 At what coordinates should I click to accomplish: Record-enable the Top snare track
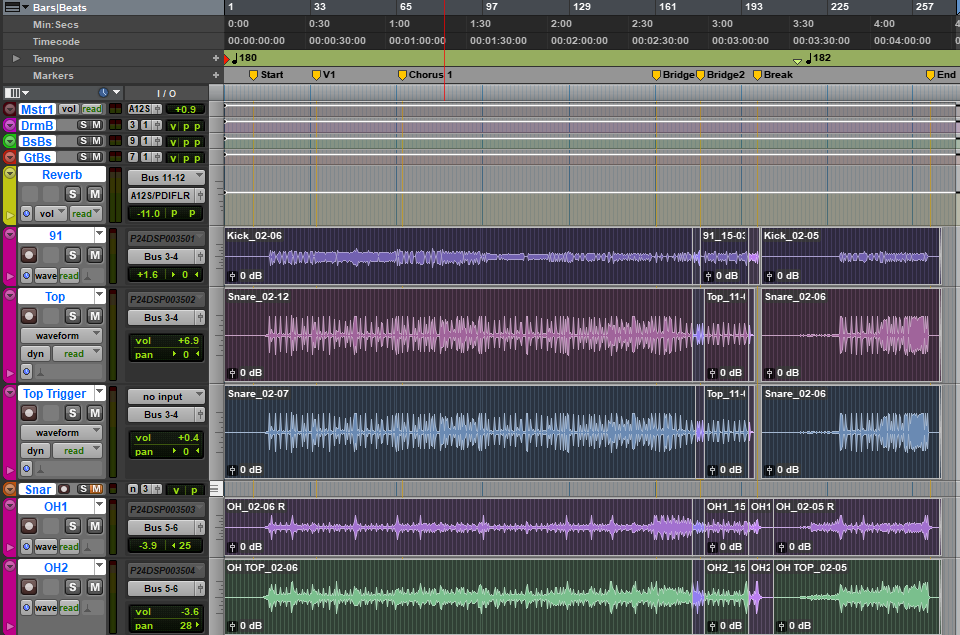29,316
